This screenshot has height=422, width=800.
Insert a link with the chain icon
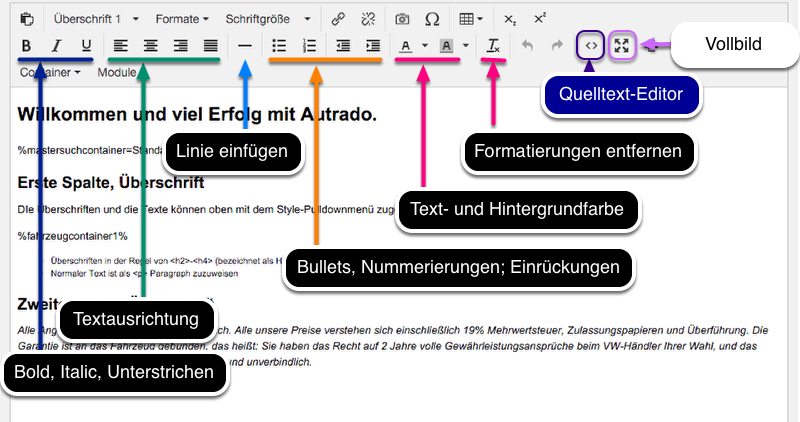(x=338, y=19)
